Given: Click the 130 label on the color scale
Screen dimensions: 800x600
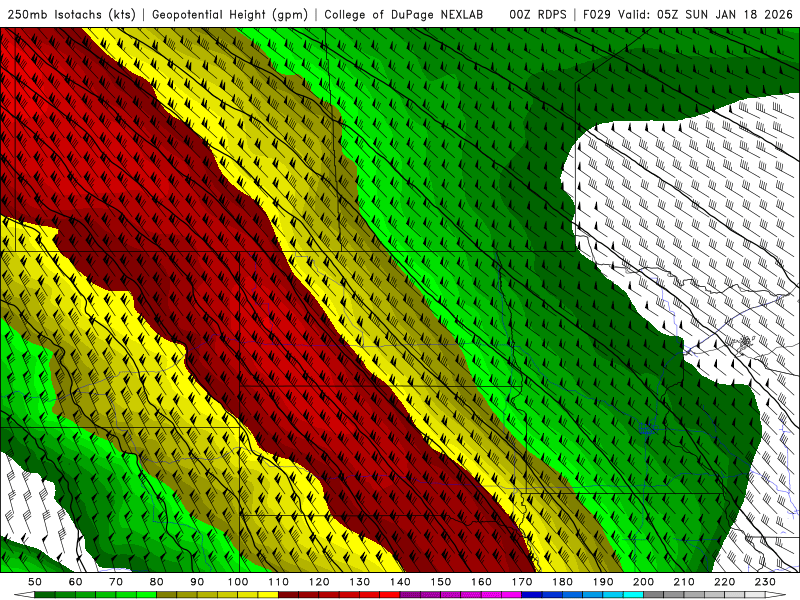Looking at the screenshot, I should coord(360,582).
